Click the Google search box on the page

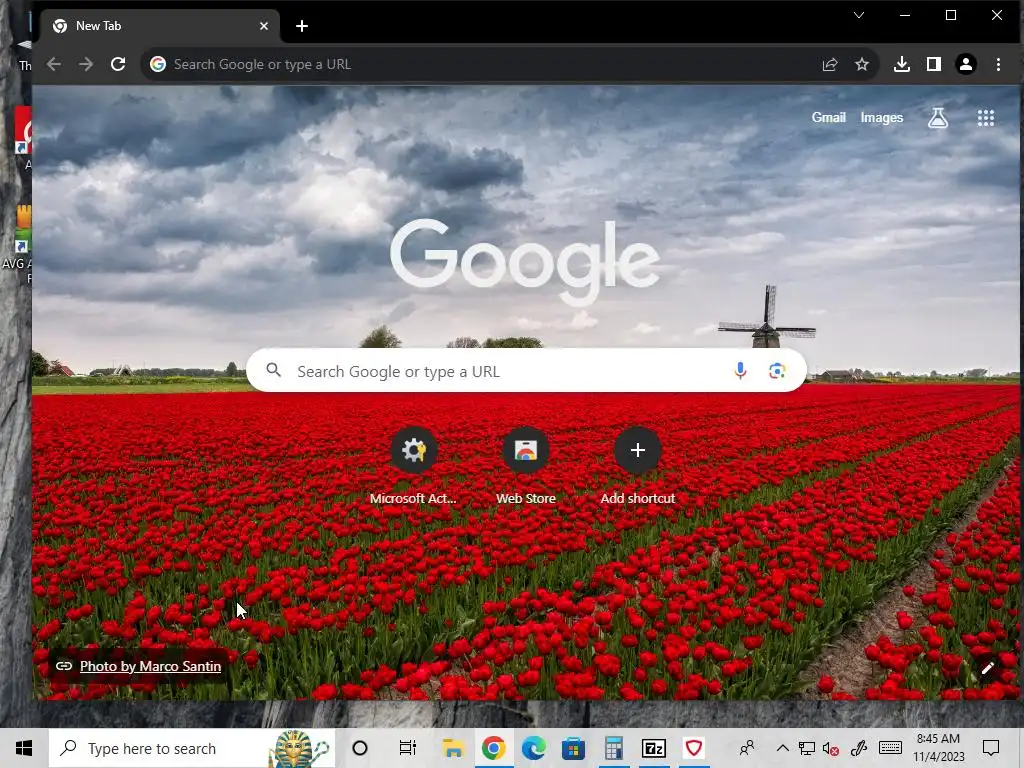pos(526,370)
